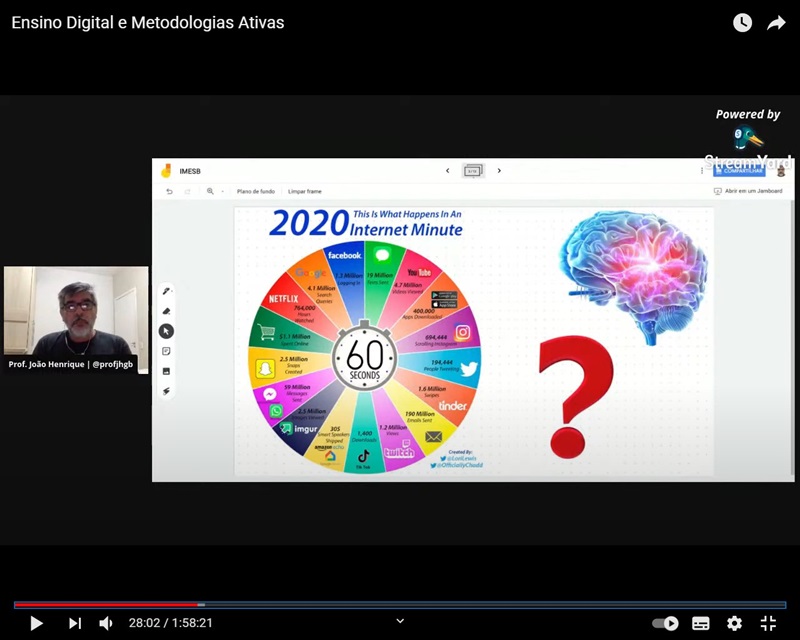Exit full screen mode
Viewport: 800px width, 640px height.
(x=768, y=623)
